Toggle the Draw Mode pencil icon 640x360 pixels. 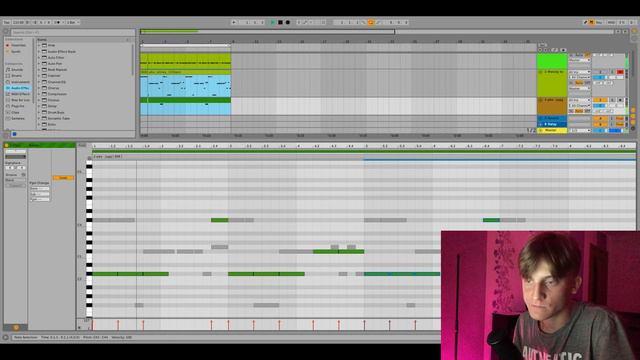pos(585,22)
